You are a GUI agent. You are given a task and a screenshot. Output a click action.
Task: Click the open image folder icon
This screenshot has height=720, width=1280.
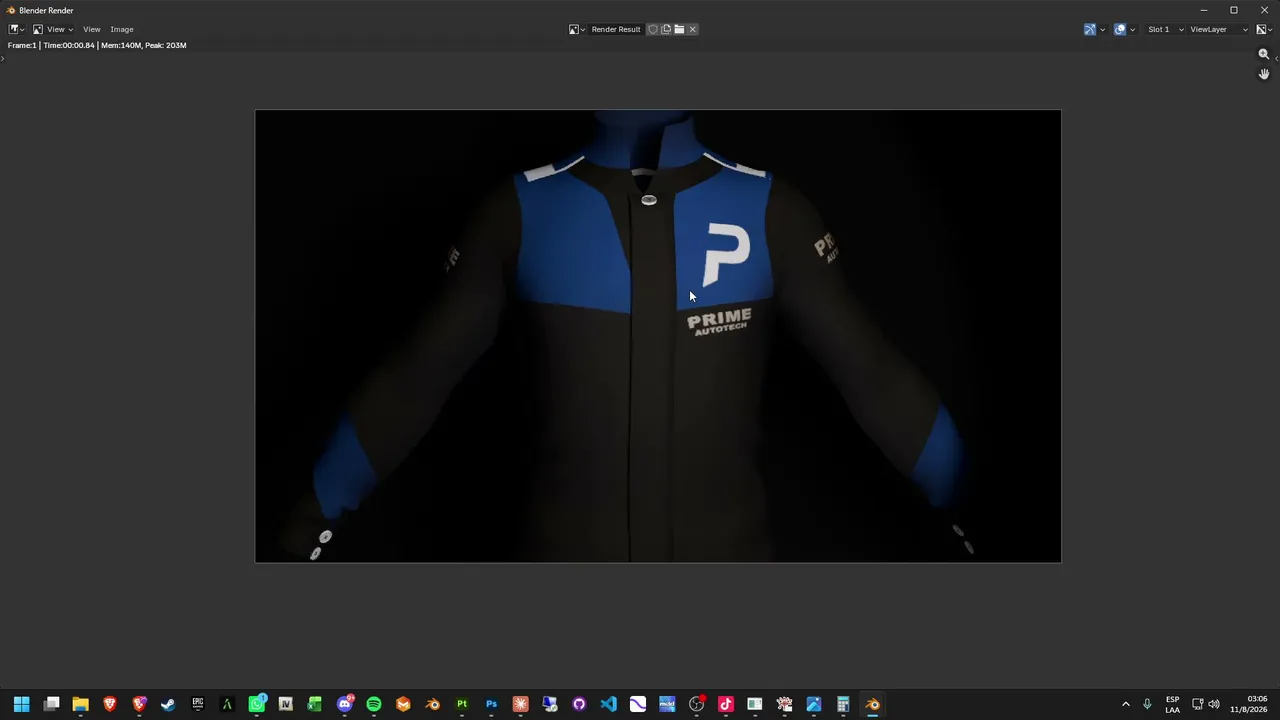[x=679, y=29]
